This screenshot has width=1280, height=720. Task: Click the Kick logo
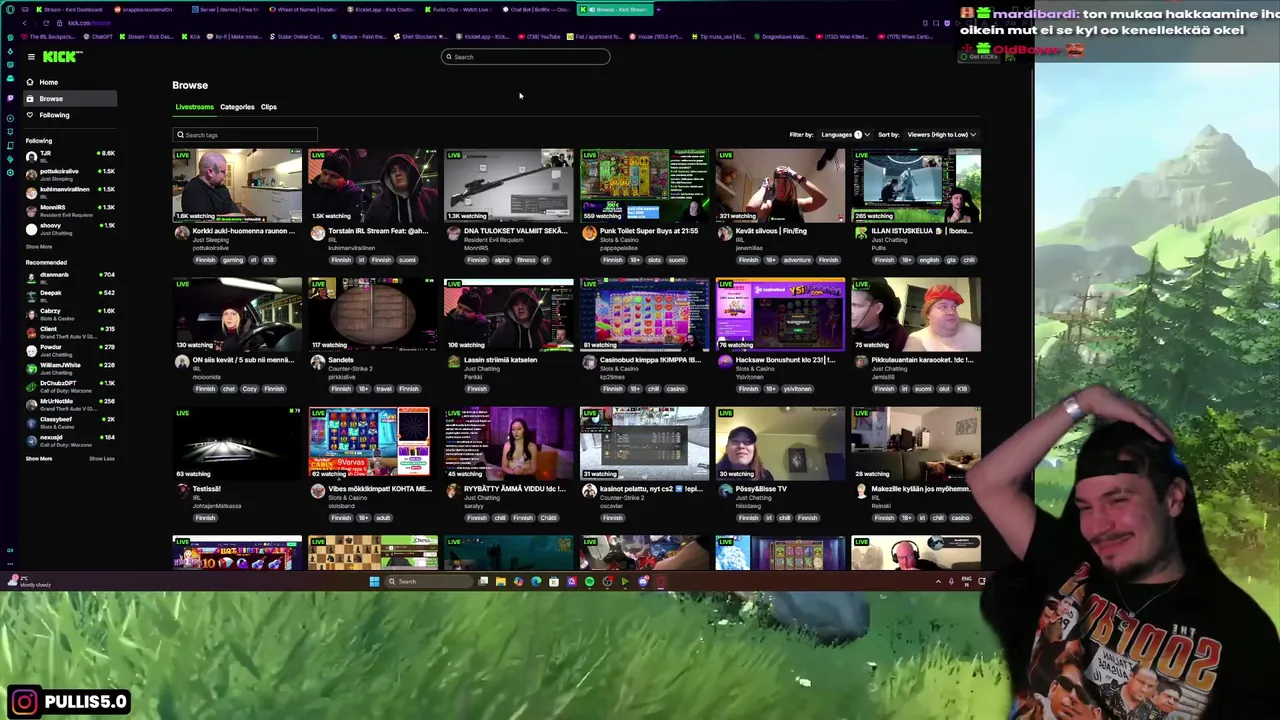click(62, 57)
